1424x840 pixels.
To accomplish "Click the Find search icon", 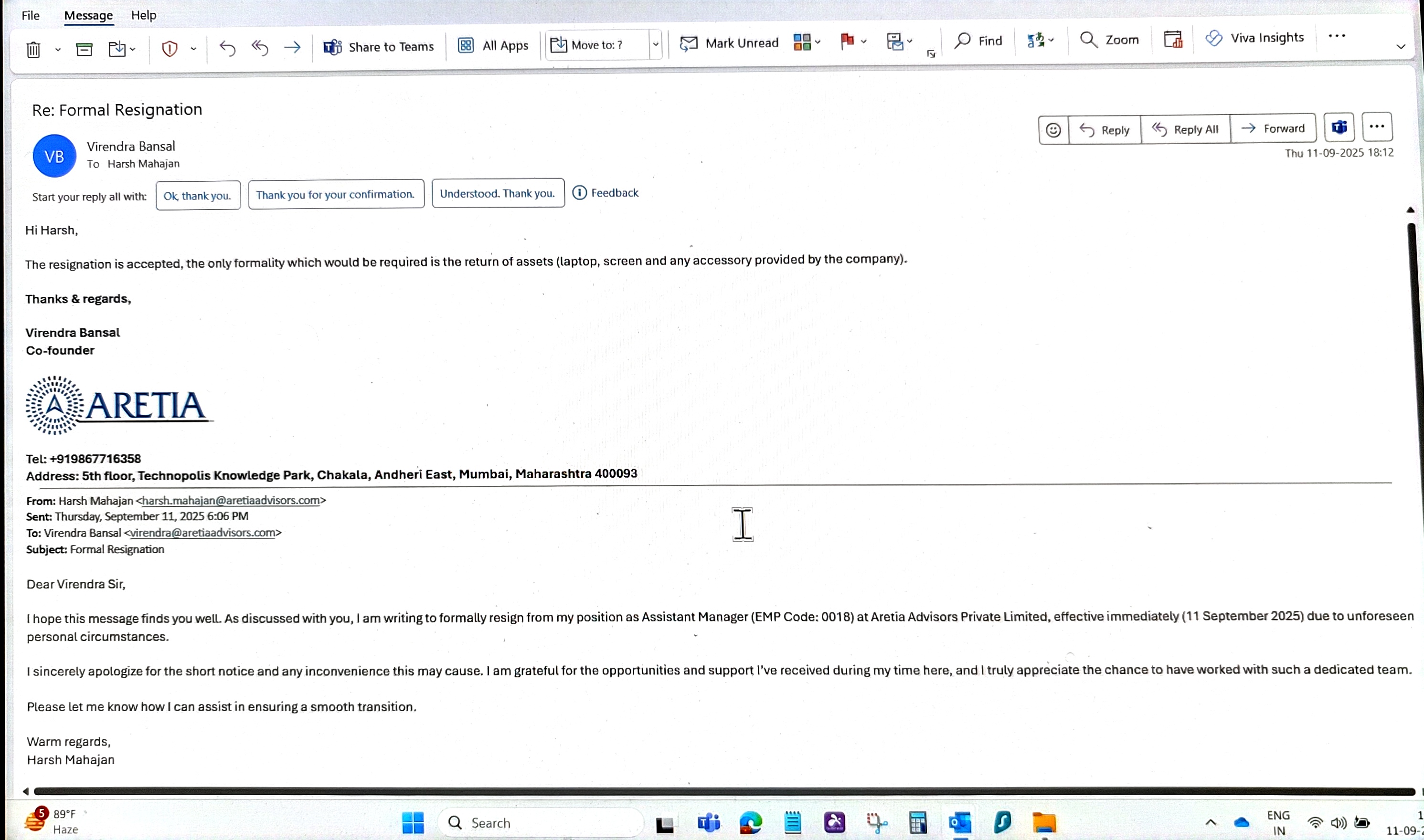I will (x=962, y=40).
